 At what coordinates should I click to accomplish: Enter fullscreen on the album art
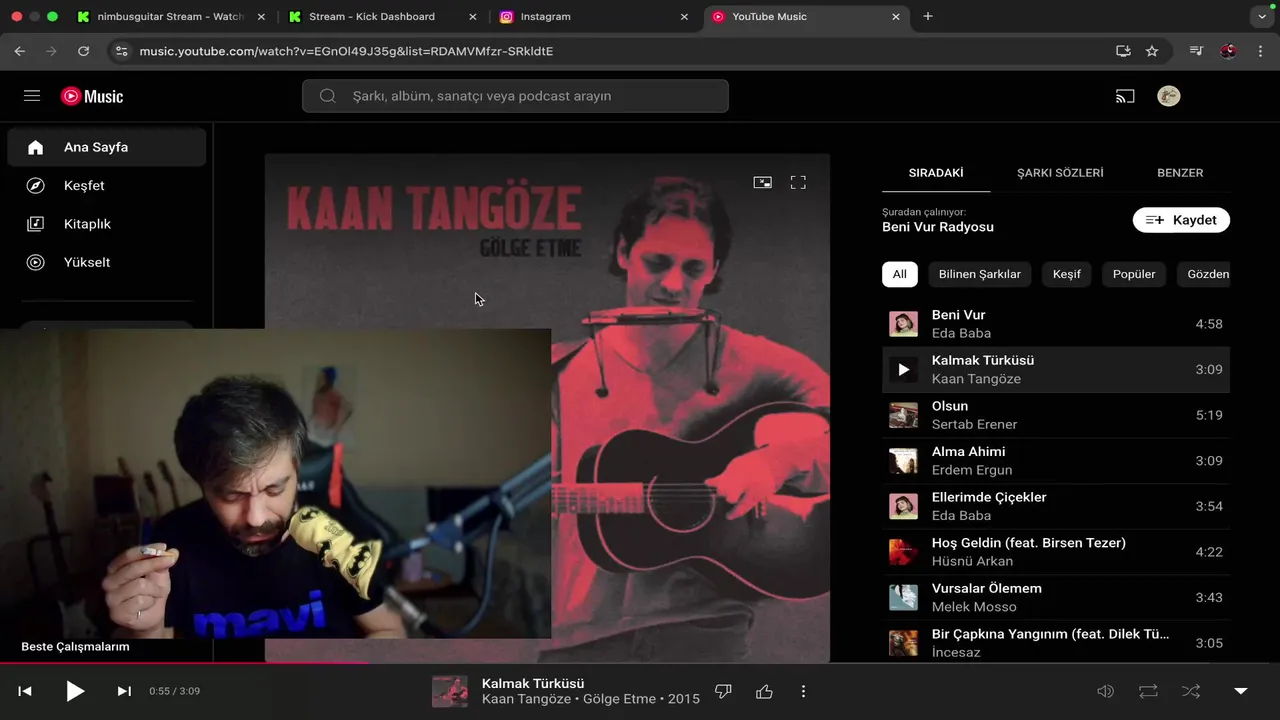[798, 182]
